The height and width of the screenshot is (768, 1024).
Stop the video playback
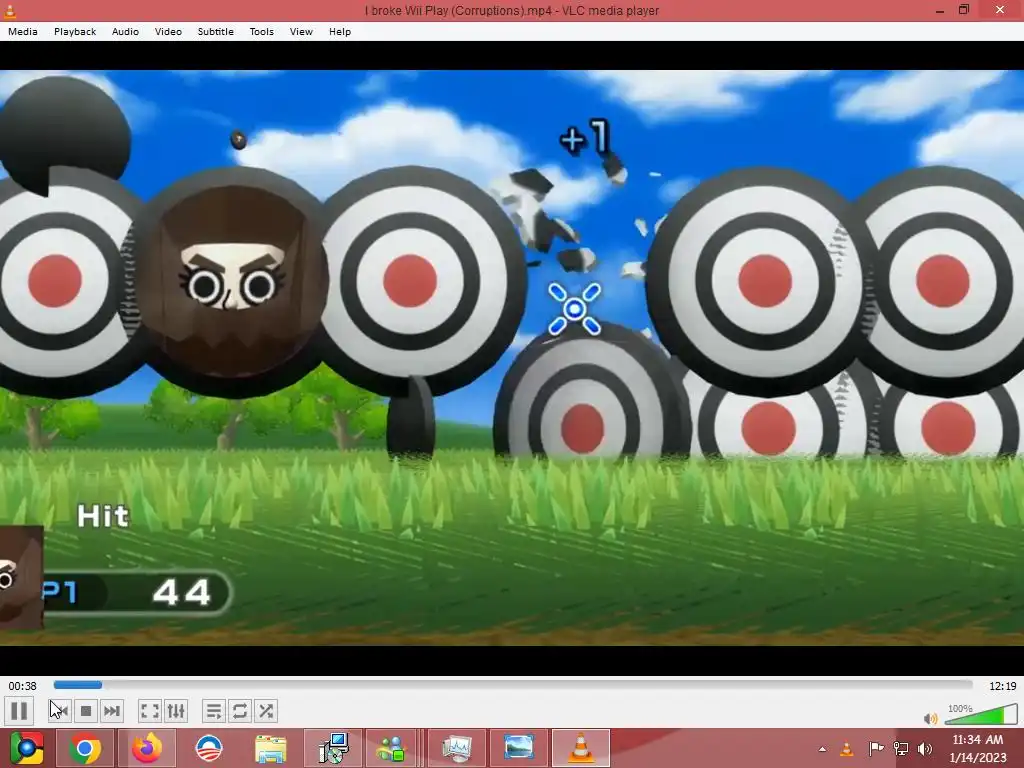click(86, 711)
